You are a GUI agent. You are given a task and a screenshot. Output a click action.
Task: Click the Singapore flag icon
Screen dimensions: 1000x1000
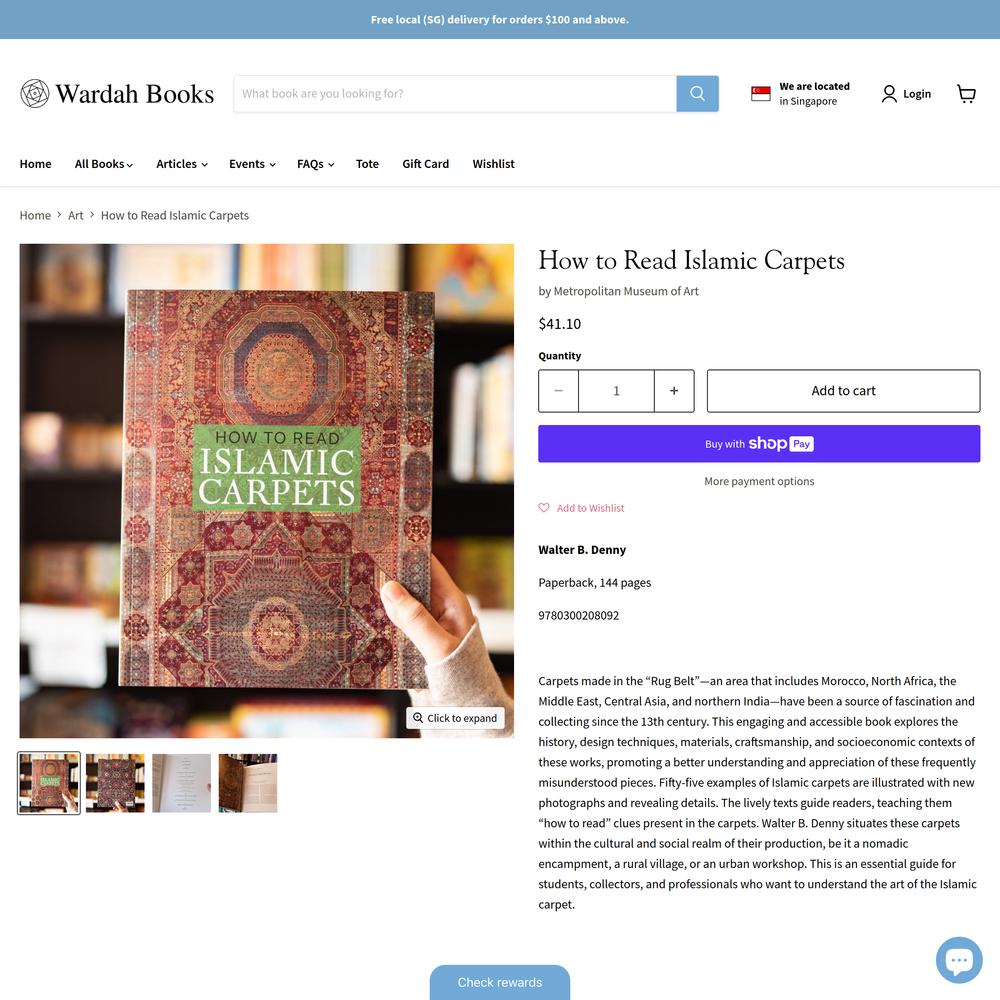pos(760,94)
